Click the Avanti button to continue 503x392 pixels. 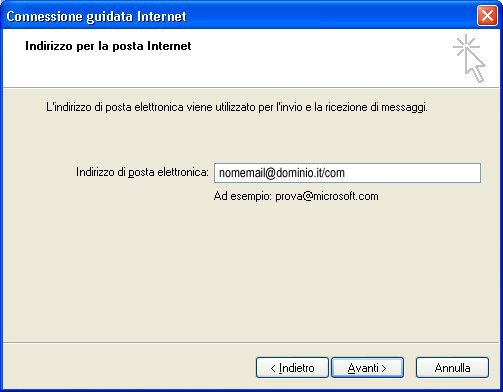[367, 368]
